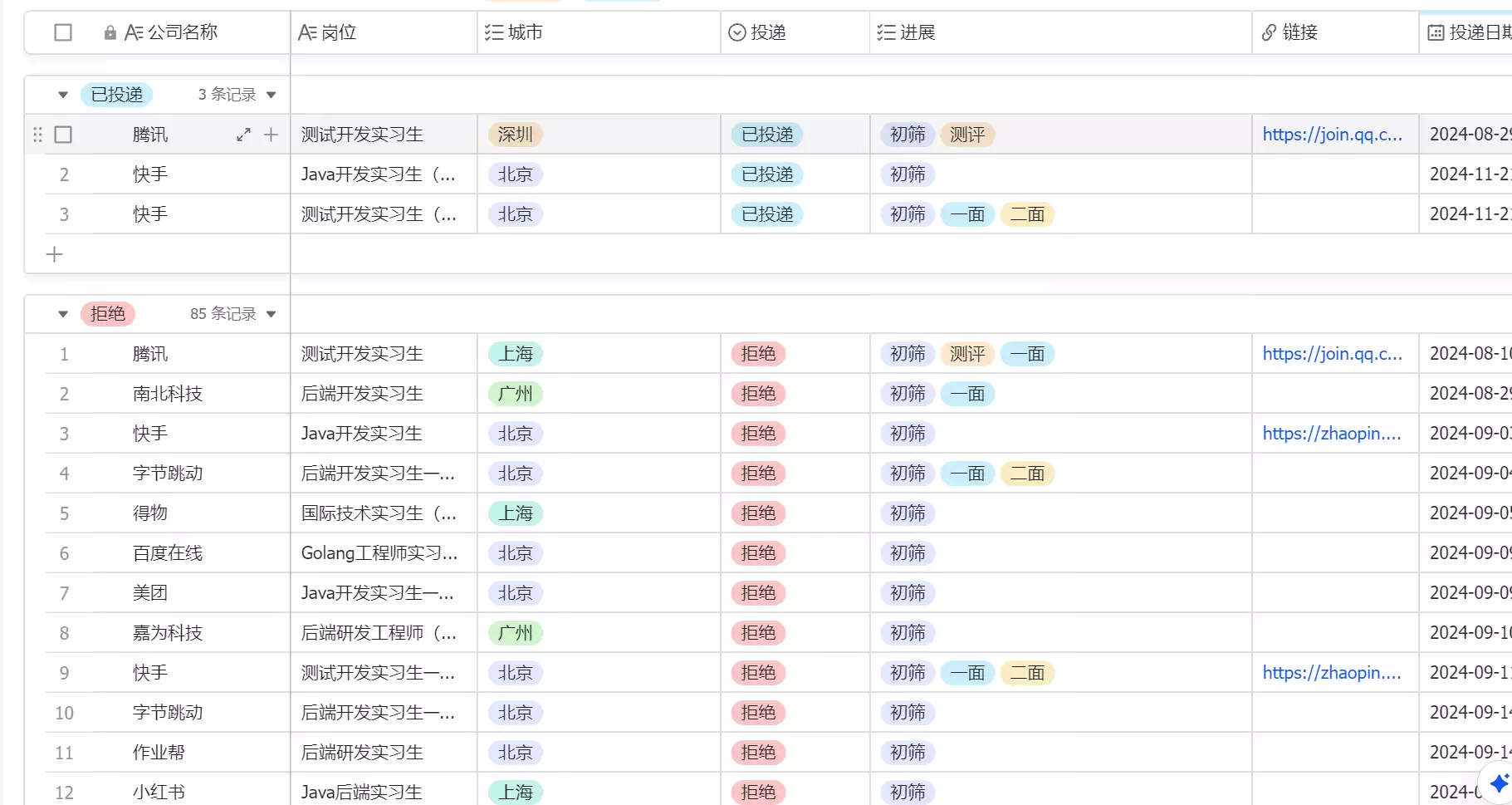
Task: Click the 测评 tag in the 上海 腾讯 row
Action: point(967,354)
